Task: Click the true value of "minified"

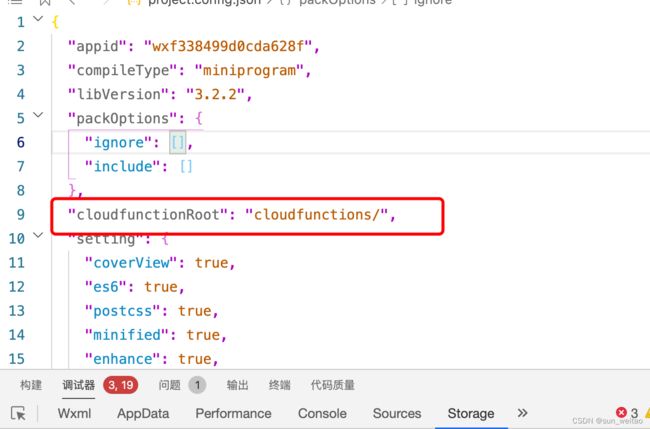Action: (203, 334)
